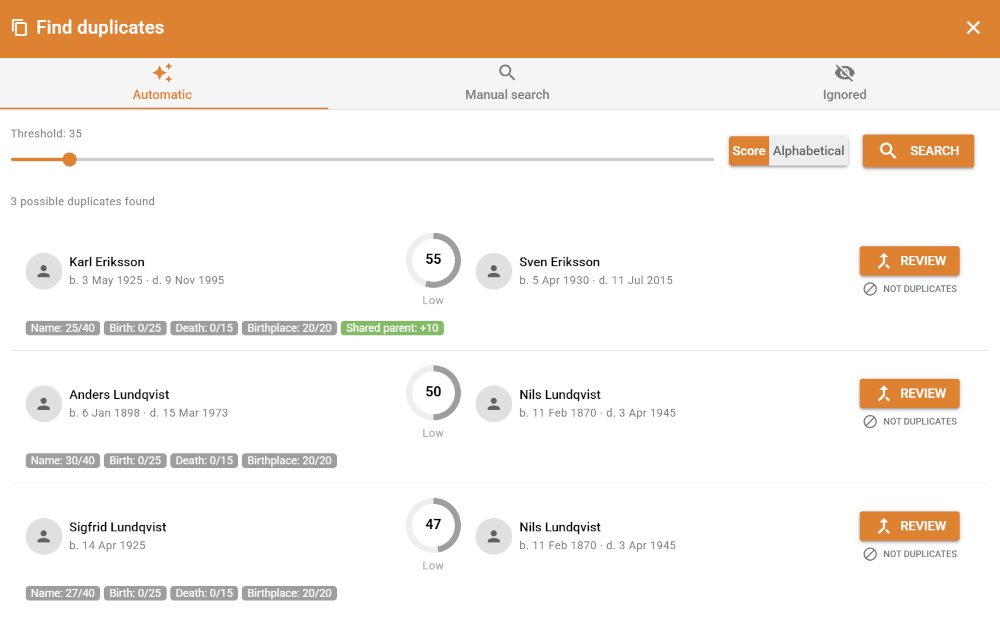
Task: Click Karl Eriksson's avatar icon
Action: (43, 272)
